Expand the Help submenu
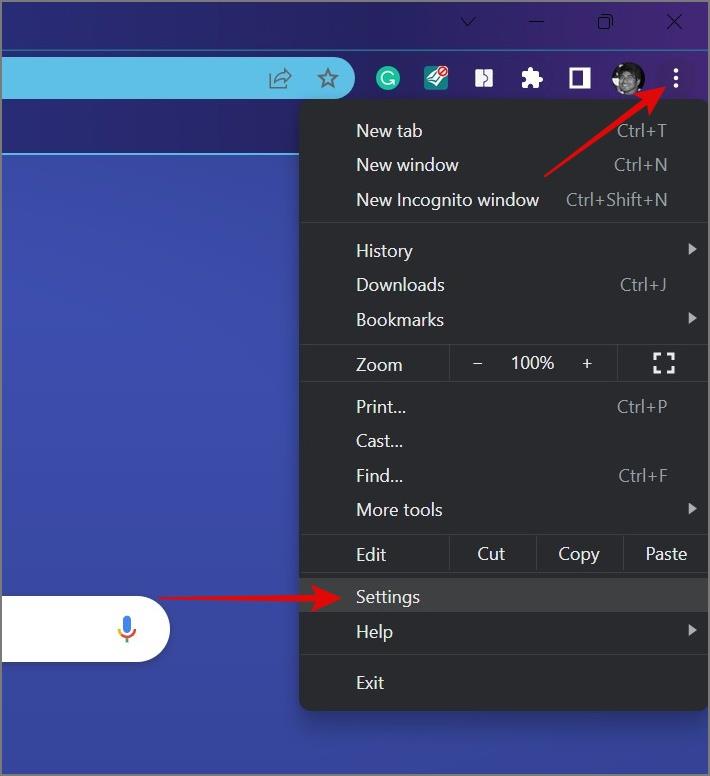710x776 pixels. coord(504,632)
